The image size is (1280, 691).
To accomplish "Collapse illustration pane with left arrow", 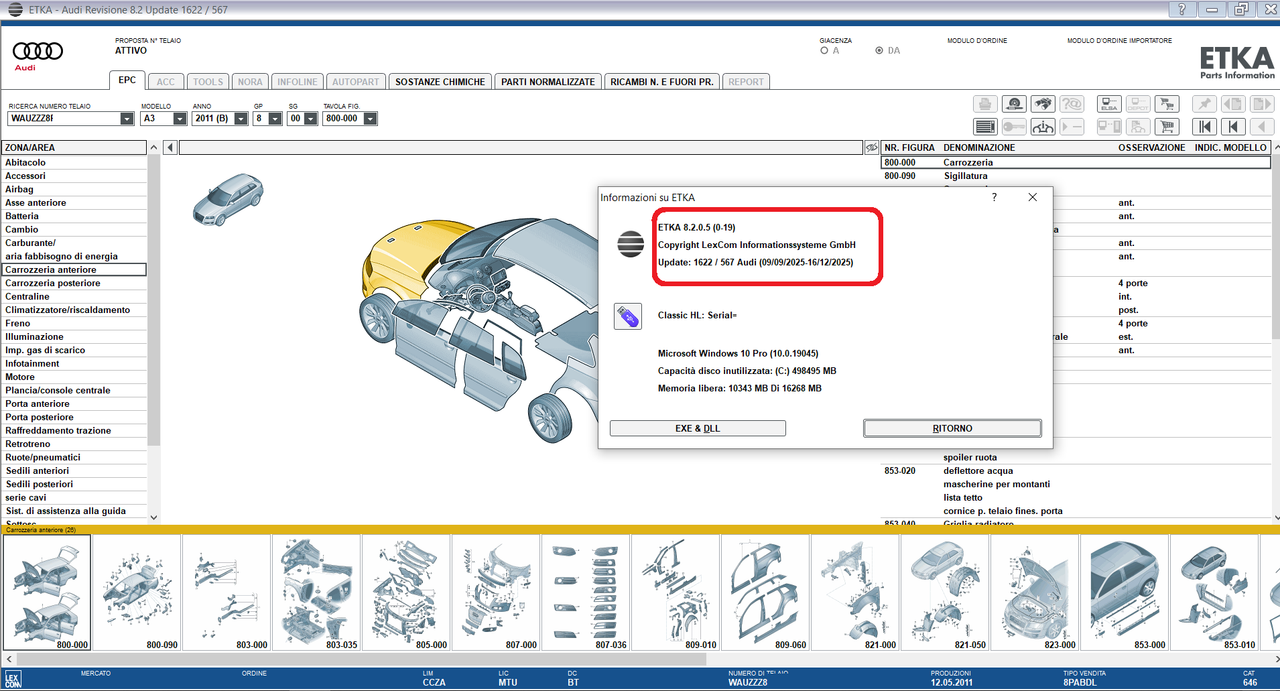I will click(170, 148).
